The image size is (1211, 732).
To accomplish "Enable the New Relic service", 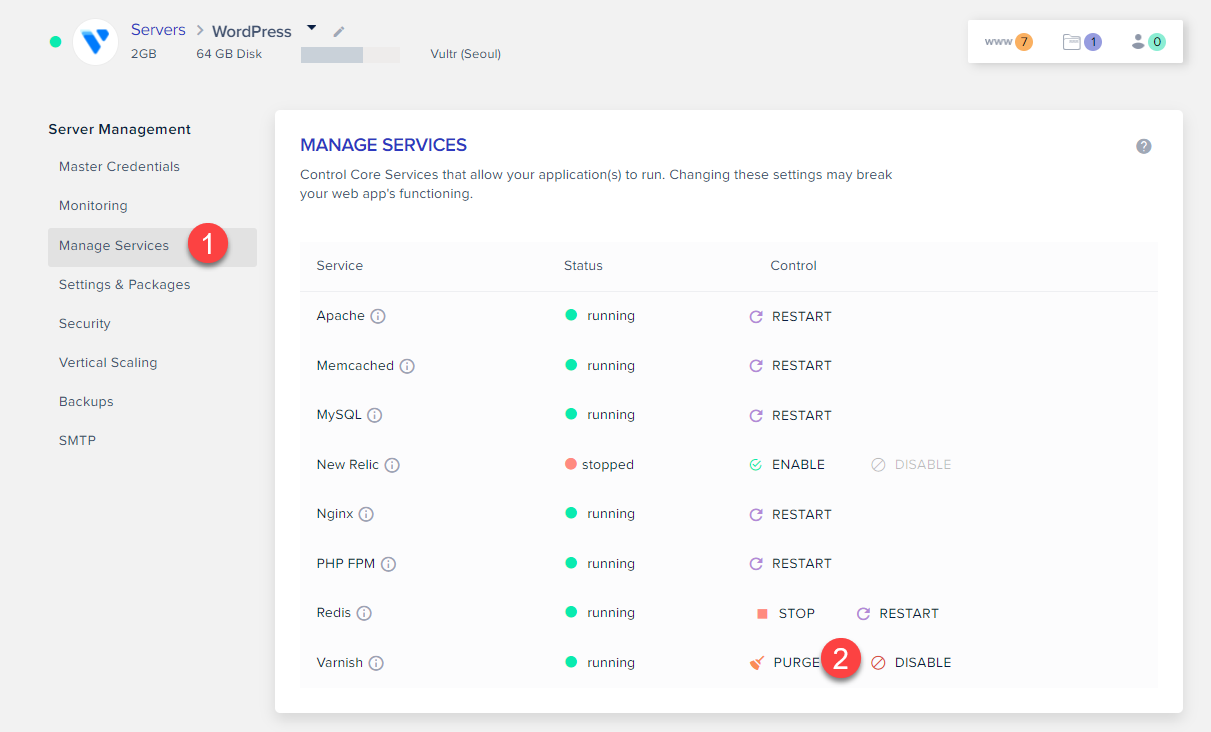I will pyautogui.click(x=787, y=465).
